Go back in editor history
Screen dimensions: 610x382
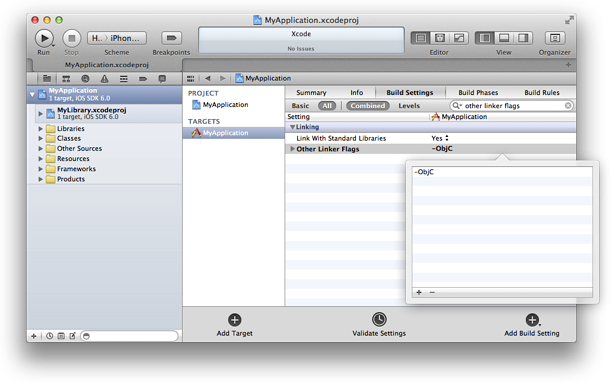point(208,78)
